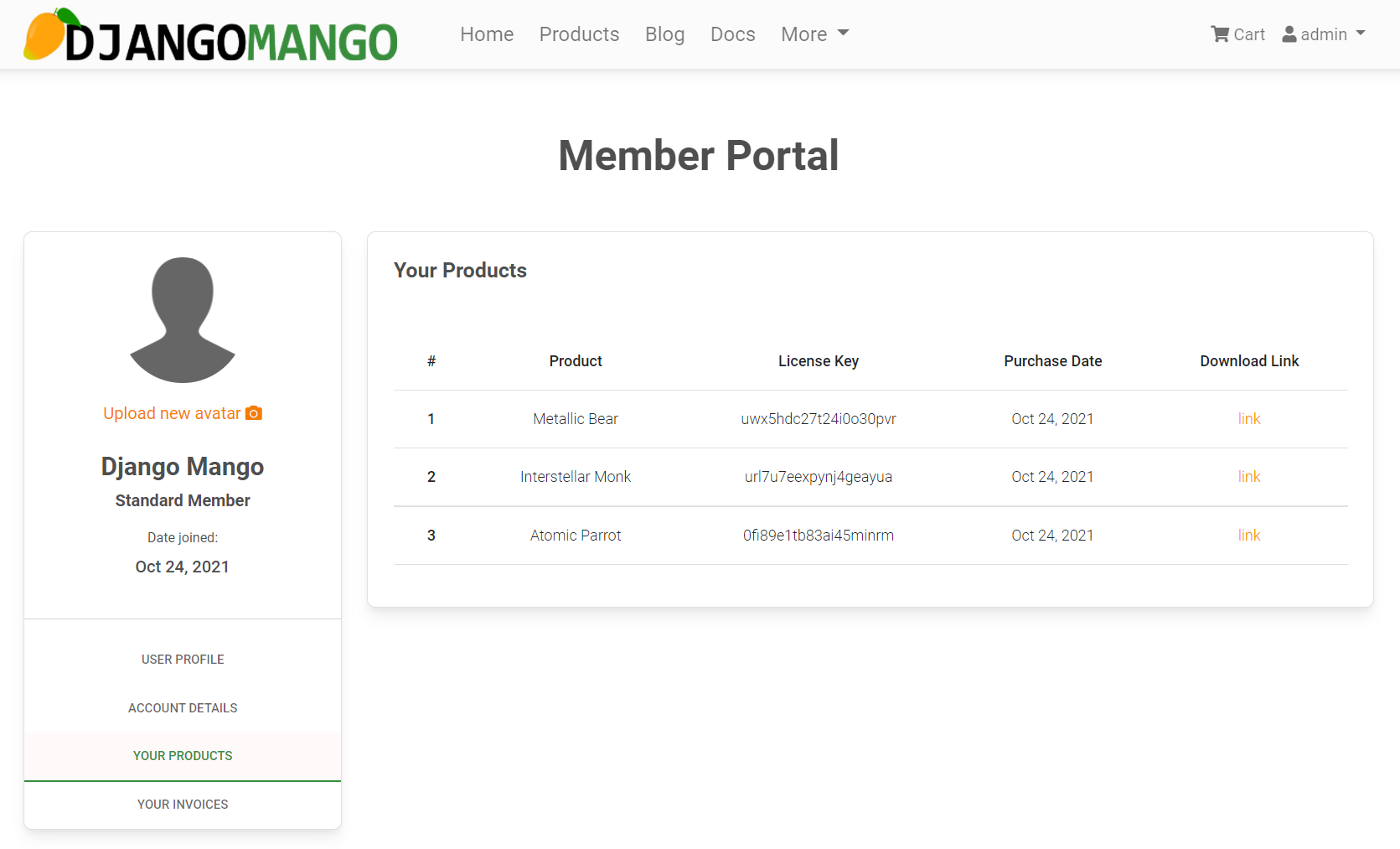Click the Product column header
The width and height of the screenshot is (1400, 849).
(x=576, y=361)
